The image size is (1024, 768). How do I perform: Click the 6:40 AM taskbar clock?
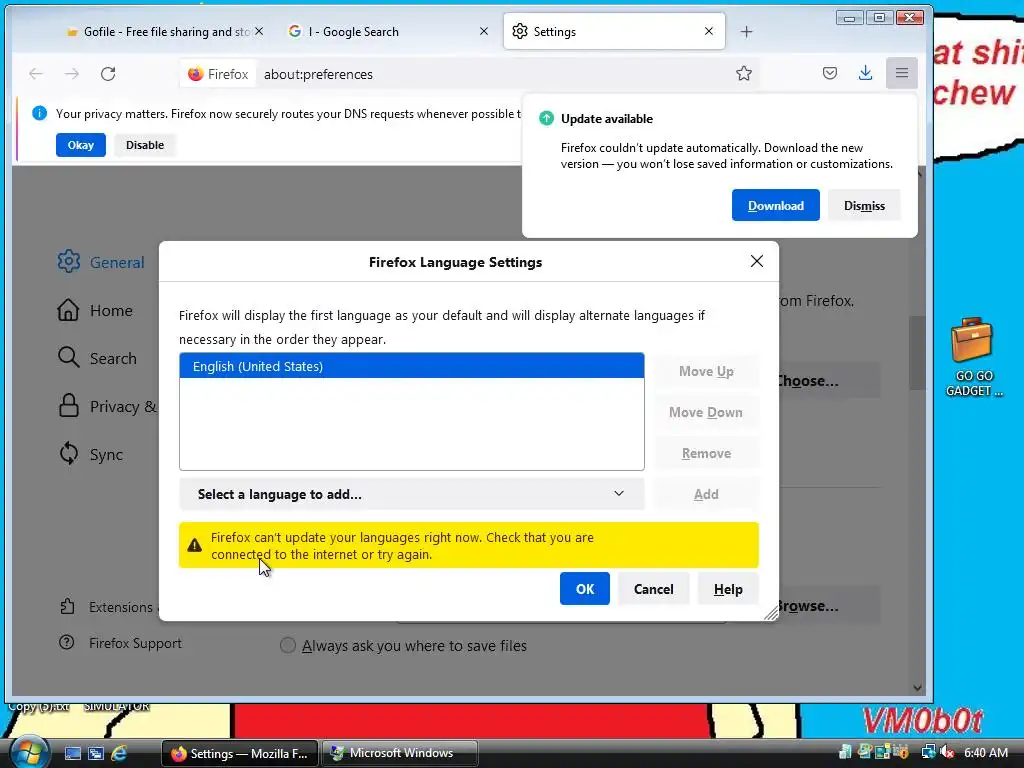tap(985, 753)
